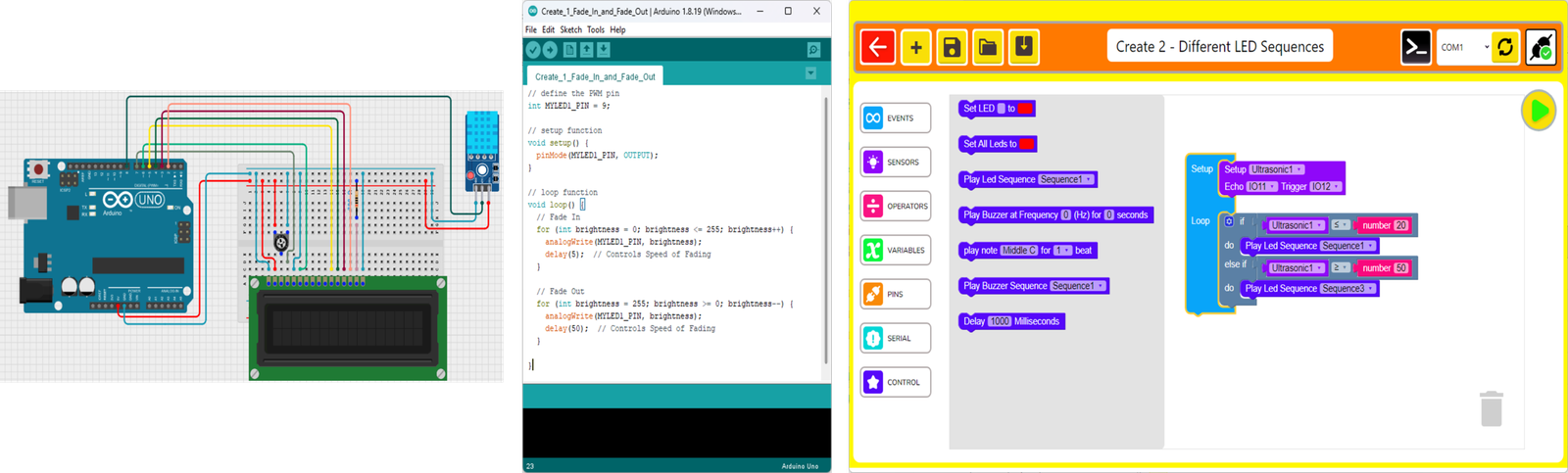Open the PINS block category
This screenshot has height=473, width=1568.
click(x=896, y=294)
